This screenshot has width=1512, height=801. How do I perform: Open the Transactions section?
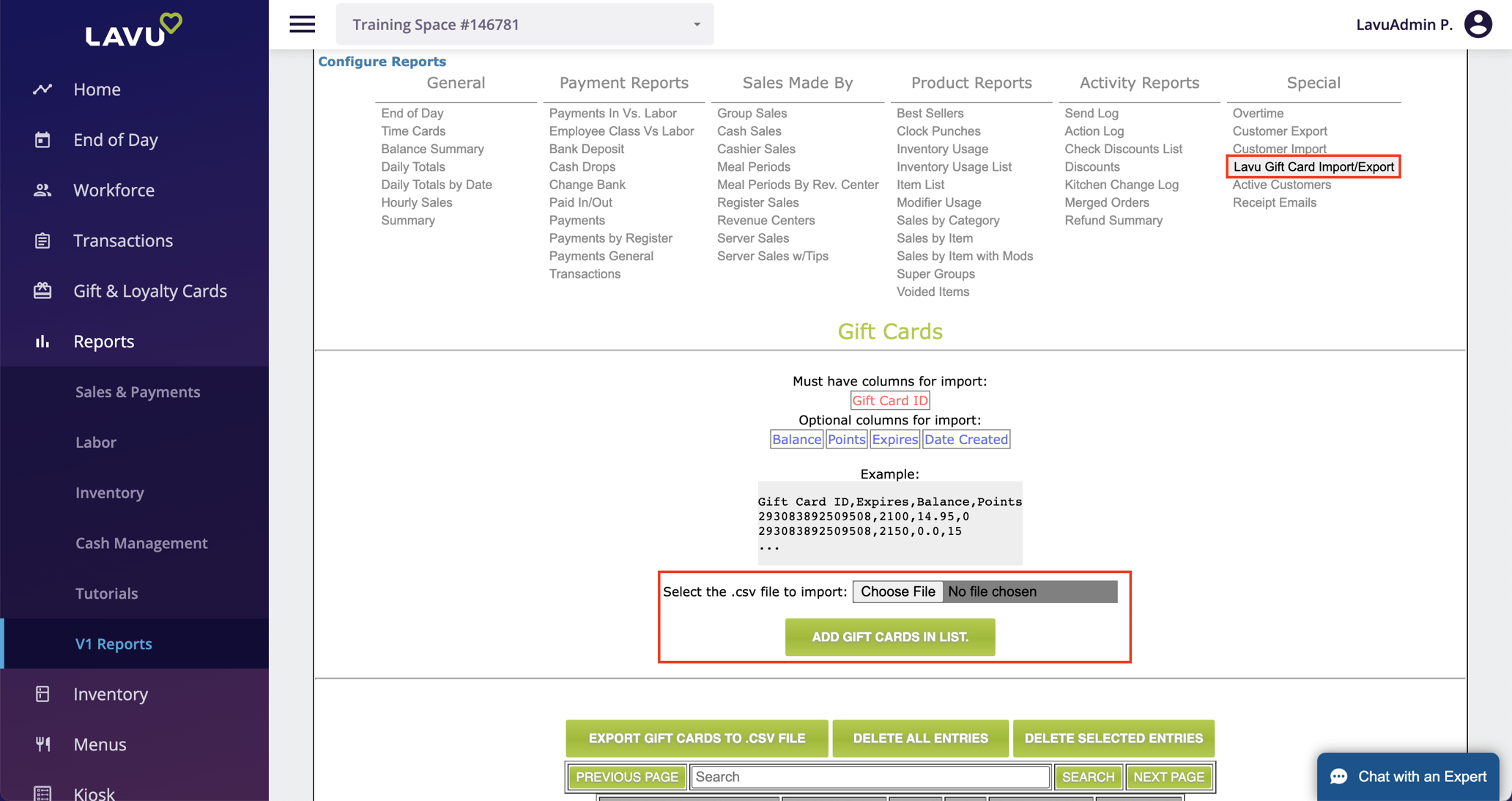122,240
